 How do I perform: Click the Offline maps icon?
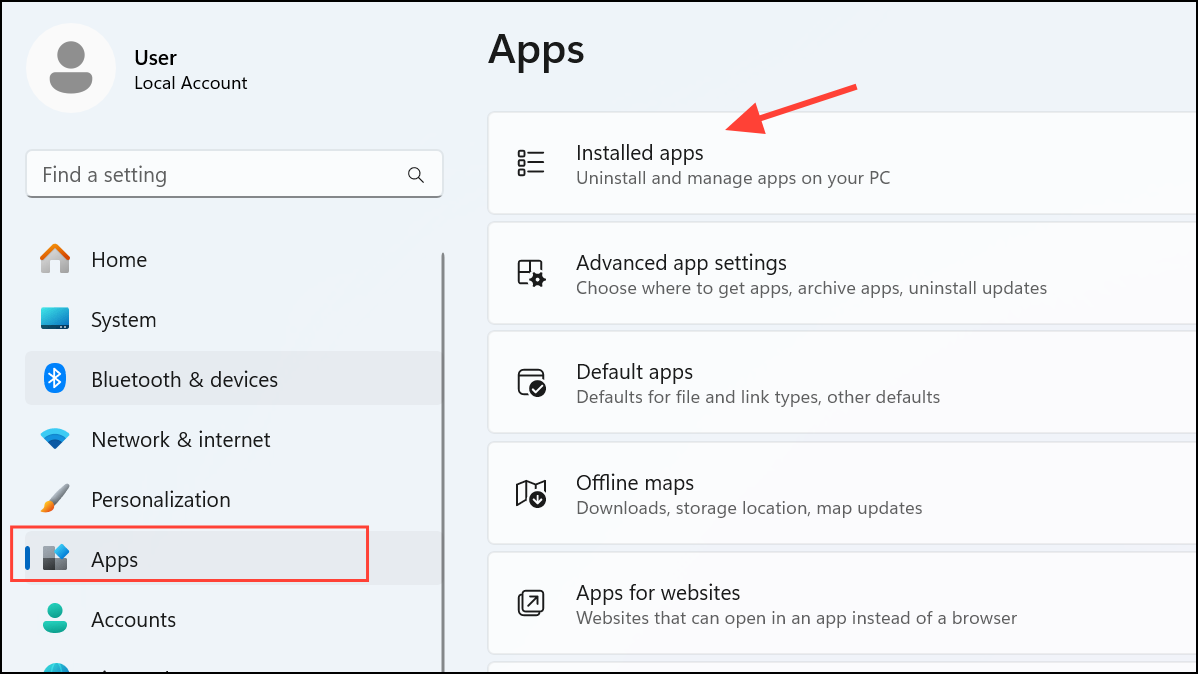click(531, 494)
